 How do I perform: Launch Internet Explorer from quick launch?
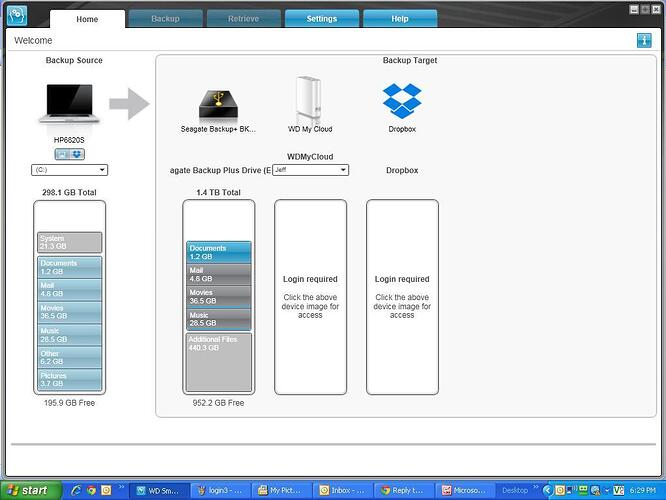76,490
